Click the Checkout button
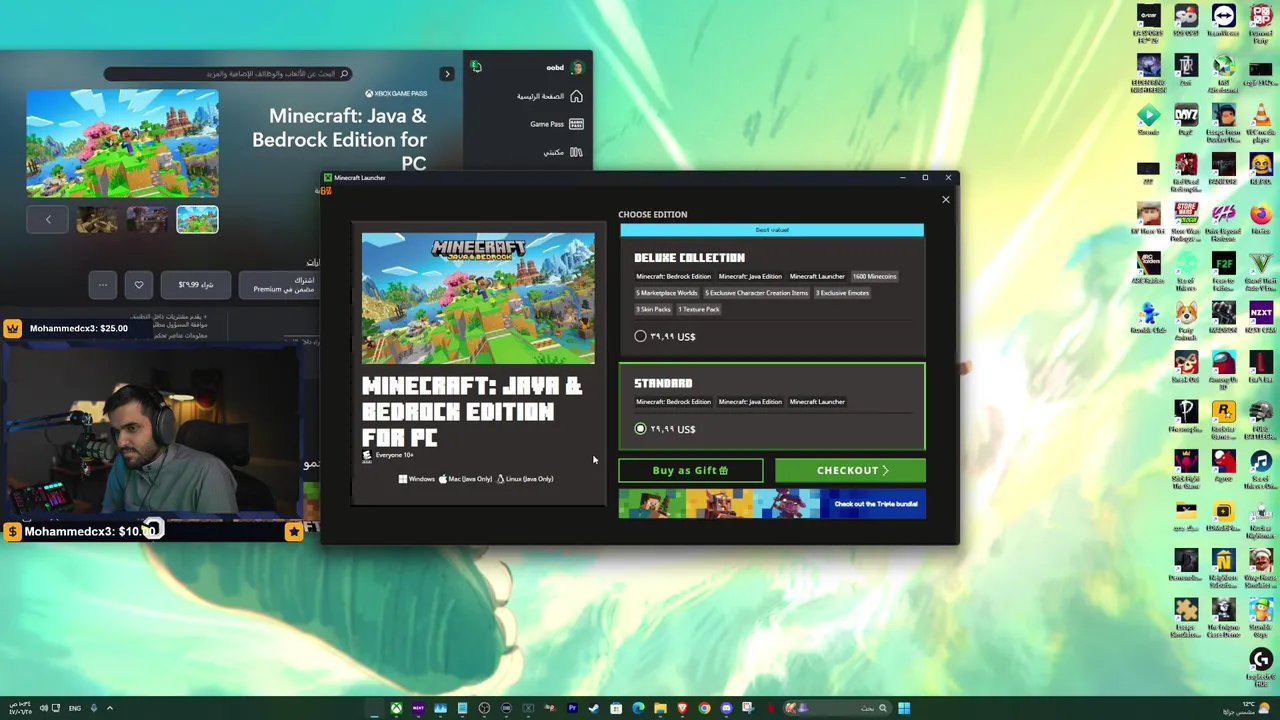Image resolution: width=1280 pixels, height=720 pixels. (850, 470)
